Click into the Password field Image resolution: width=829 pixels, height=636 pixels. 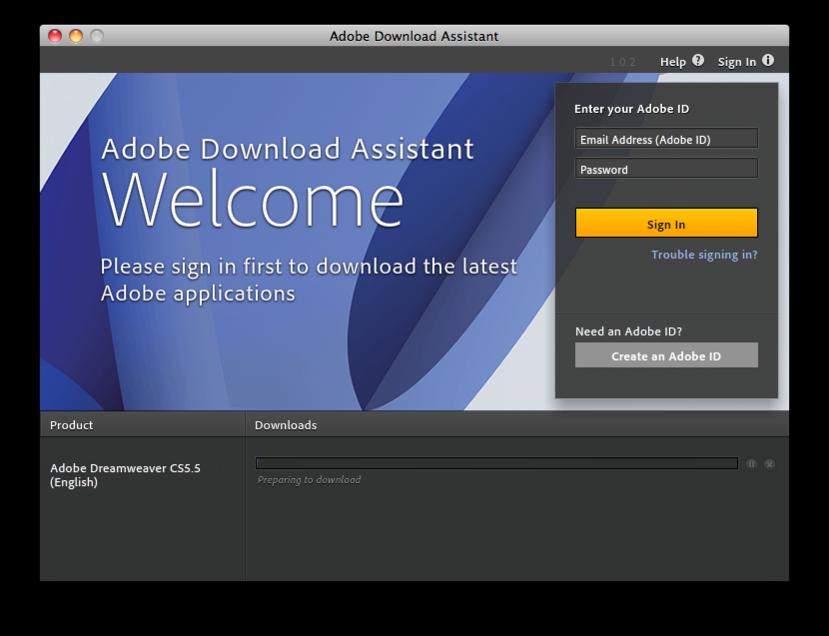[x=666, y=170]
